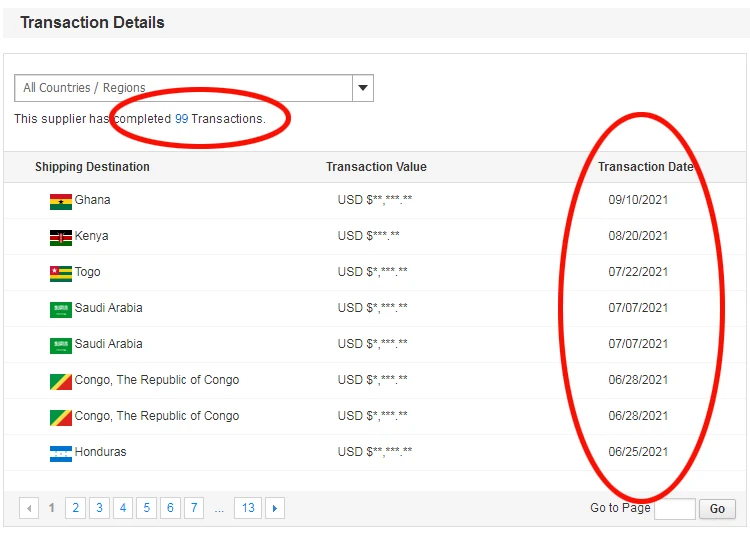The width and height of the screenshot is (750, 540).
Task: Click the Togo flag icon
Action: coord(61,273)
